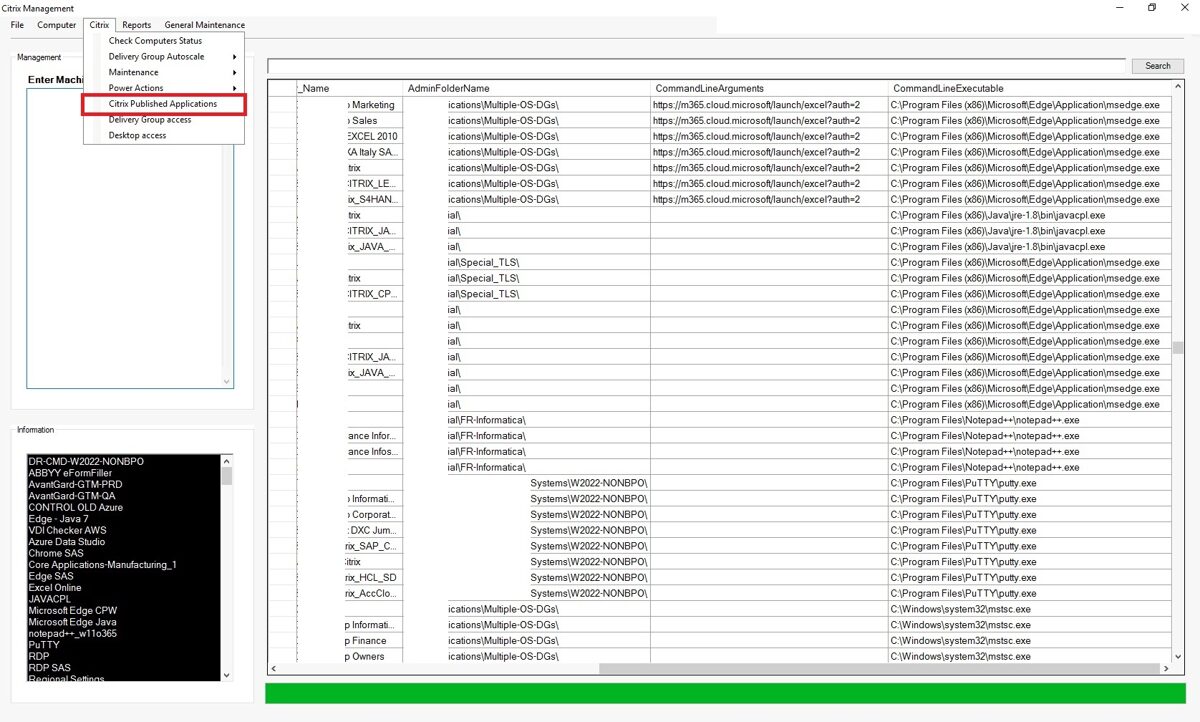This screenshot has width=1200, height=722.
Task: Sort by the _Name column header
Action: coord(350,89)
